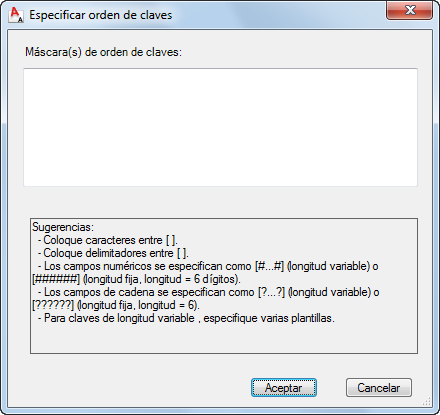Close the dialog with the red X
The image size is (440, 415).
coord(409,10)
